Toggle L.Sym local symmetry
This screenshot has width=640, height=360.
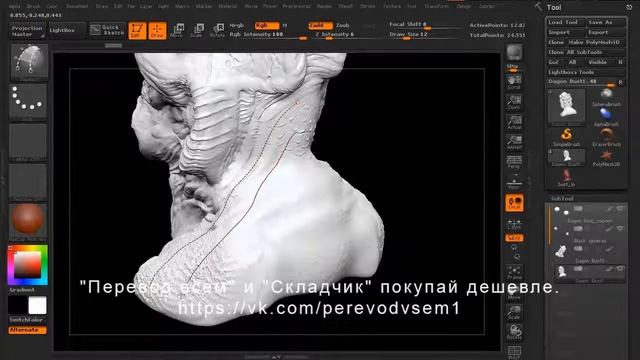pos(514,224)
